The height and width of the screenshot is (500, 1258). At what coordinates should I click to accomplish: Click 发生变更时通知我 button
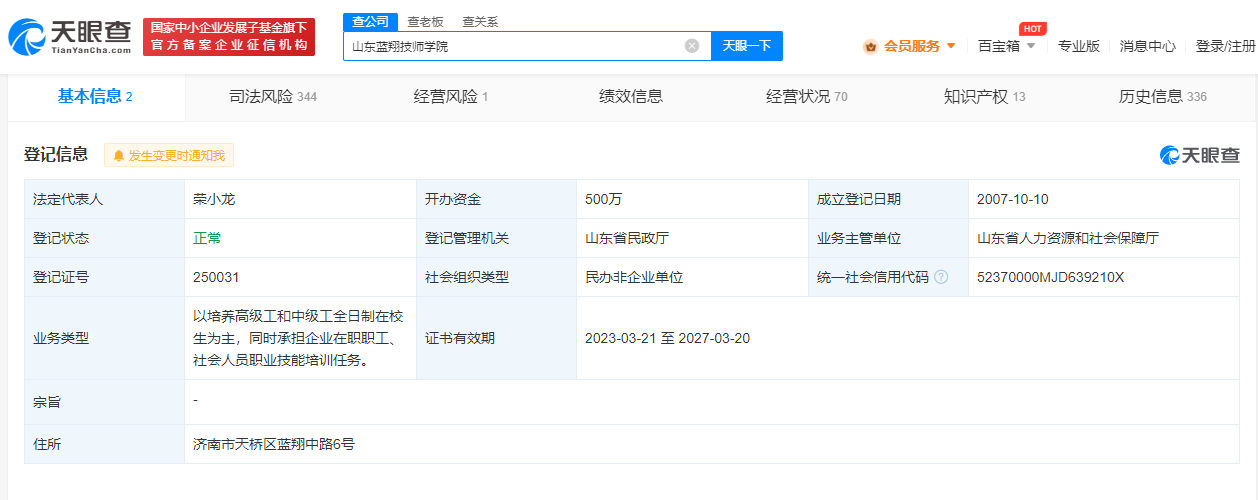coord(169,156)
